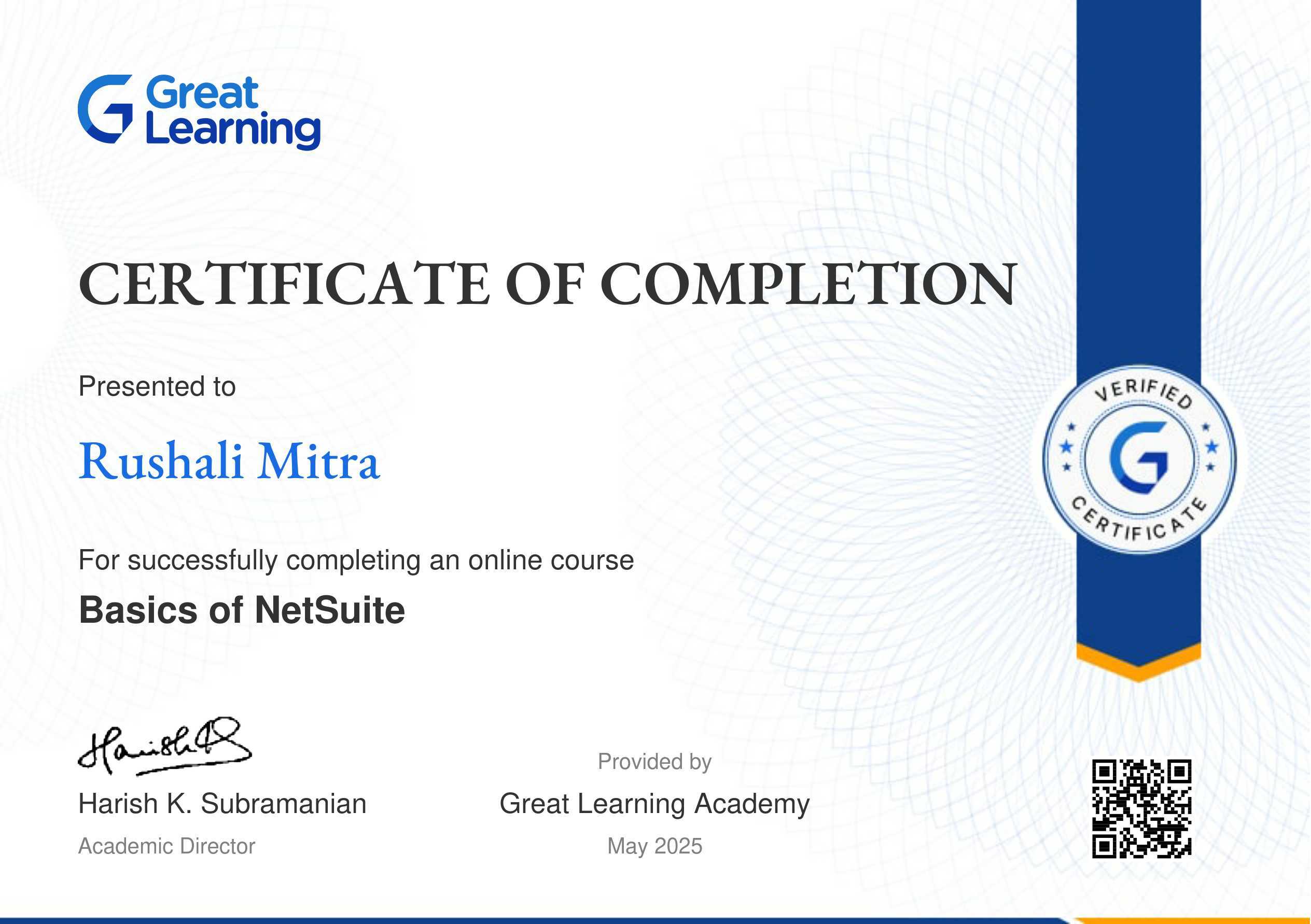Click the Harish signature image
This screenshot has height=924, width=1311.
(x=164, y=746)
